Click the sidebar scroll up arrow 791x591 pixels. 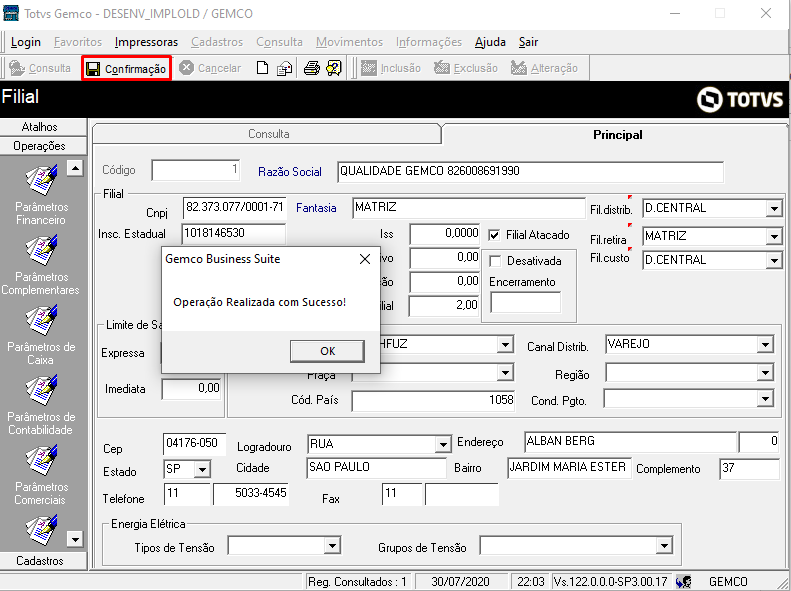coord(75,167)
